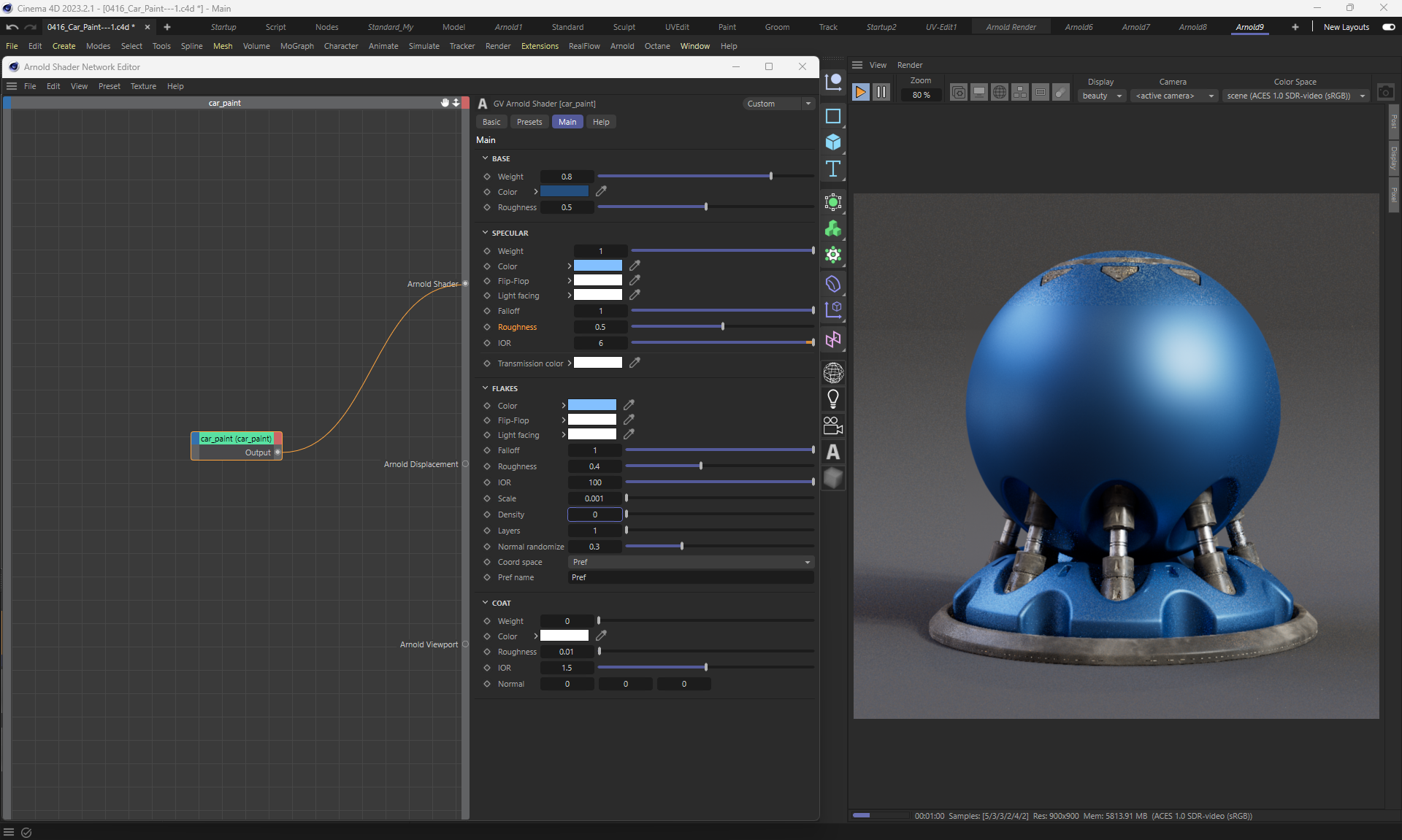Open the Arnold 'A' icon in sidebar
Viewport: 1402px width, 840px height.
coord(832,452)
